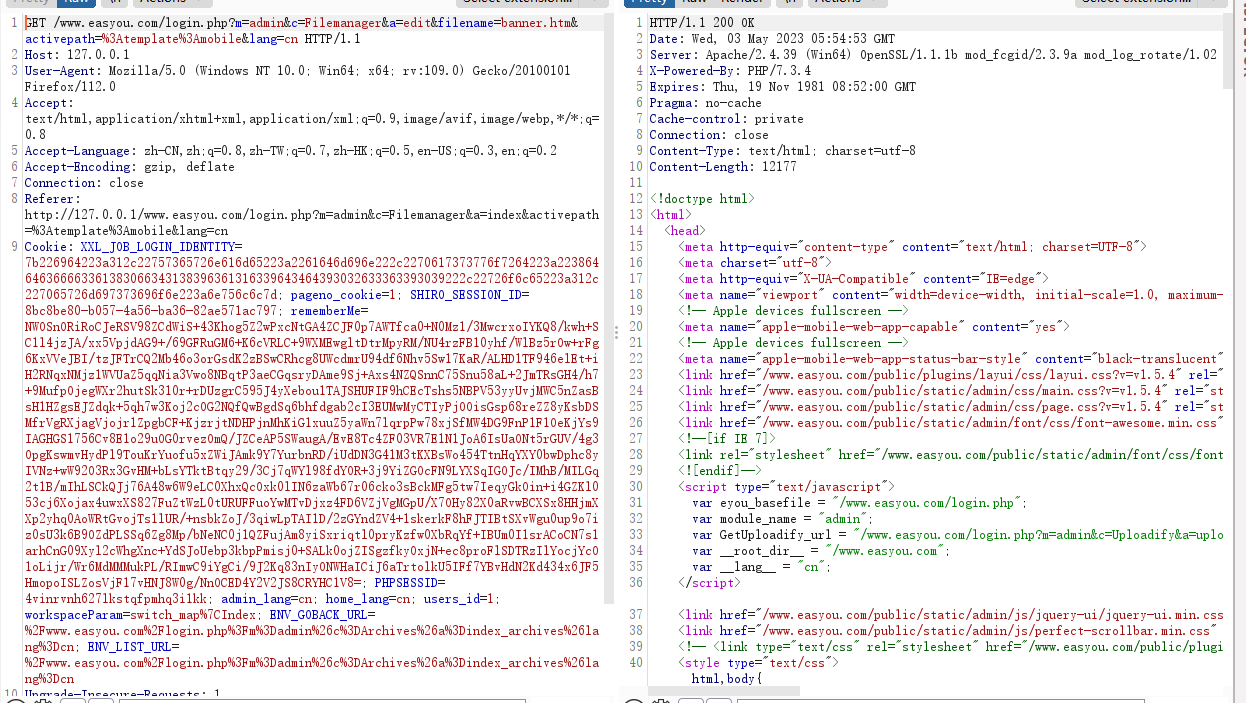Select the Expires header line in the response
Image resolution: width=1246 pixels, height=703 pixels.
click(x=782, y=86)
